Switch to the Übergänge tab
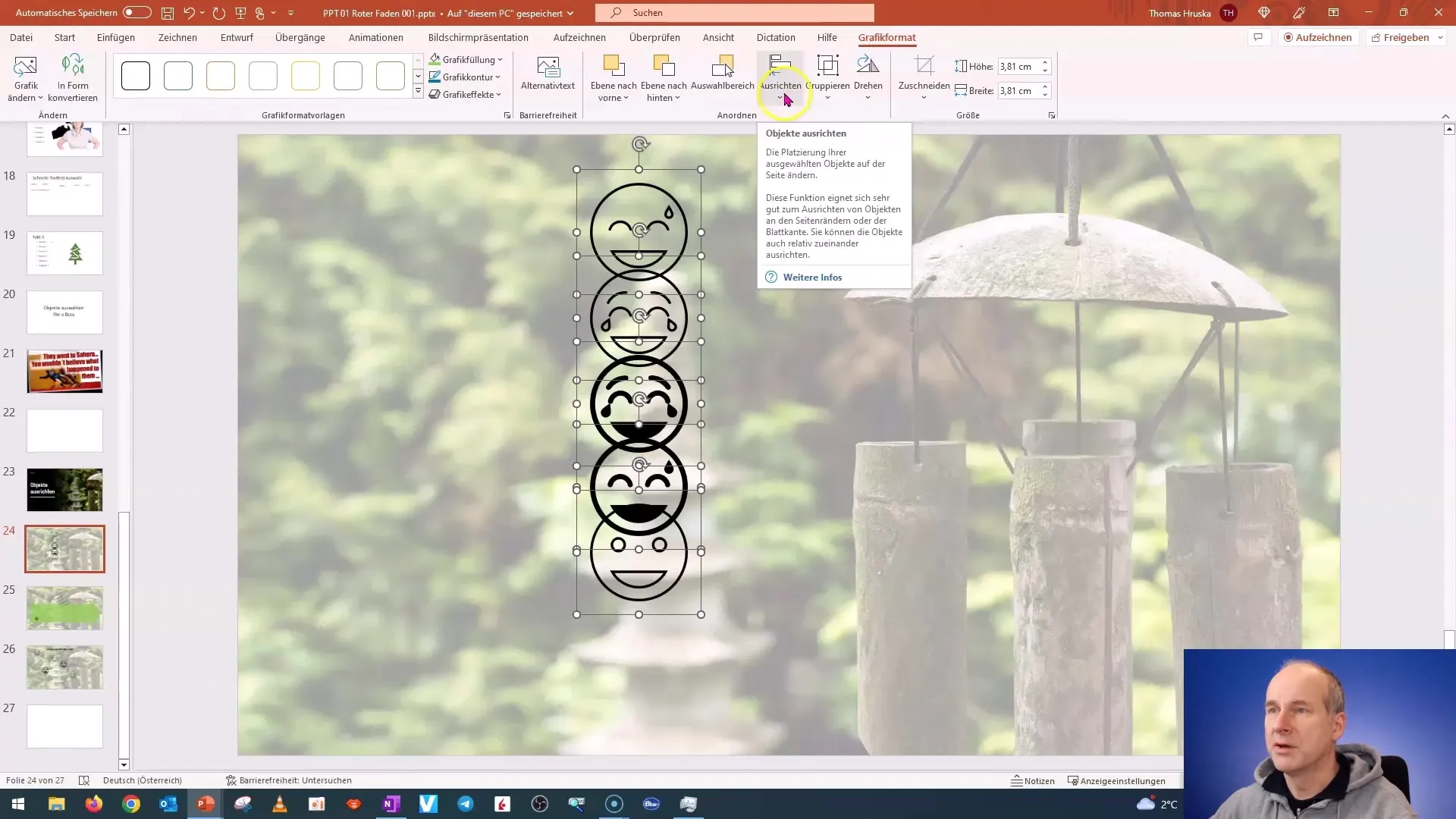1456x819 pixels. coord(300,37)
